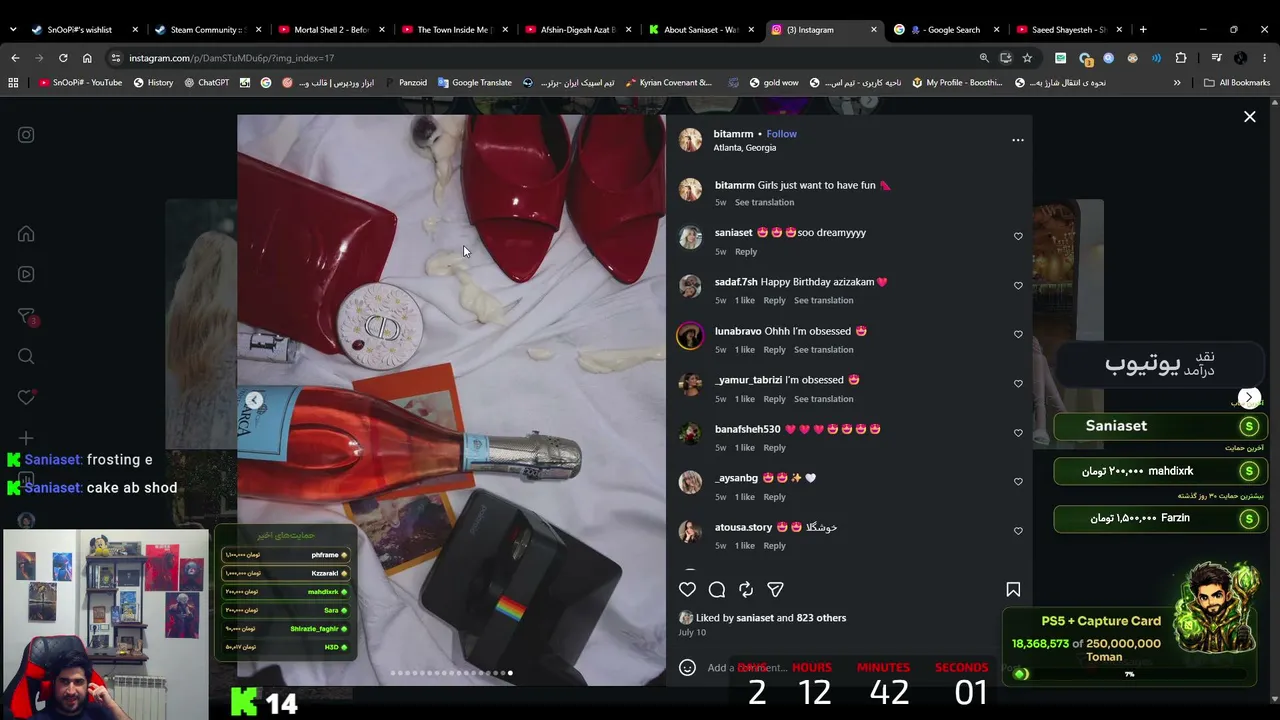Reply to saniaset's comment
Viewport: 1280px width, 720px height.
[x=746, y=252]
